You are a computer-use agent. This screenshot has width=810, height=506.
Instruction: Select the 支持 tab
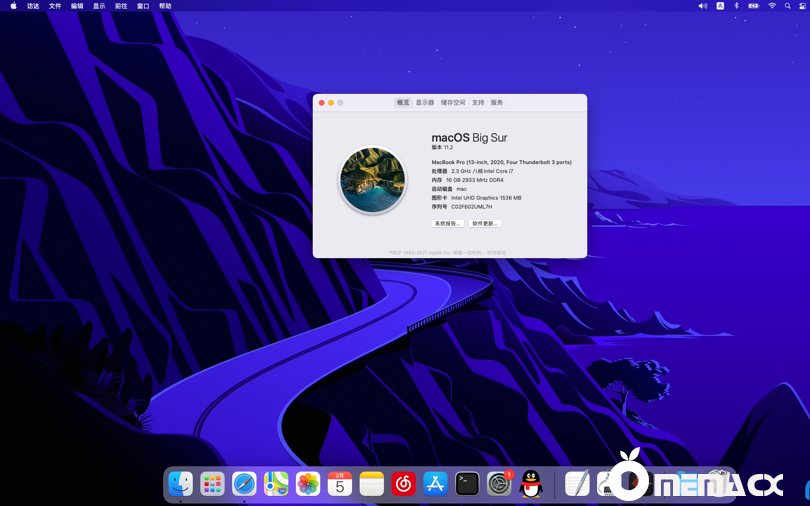point(478,103)
